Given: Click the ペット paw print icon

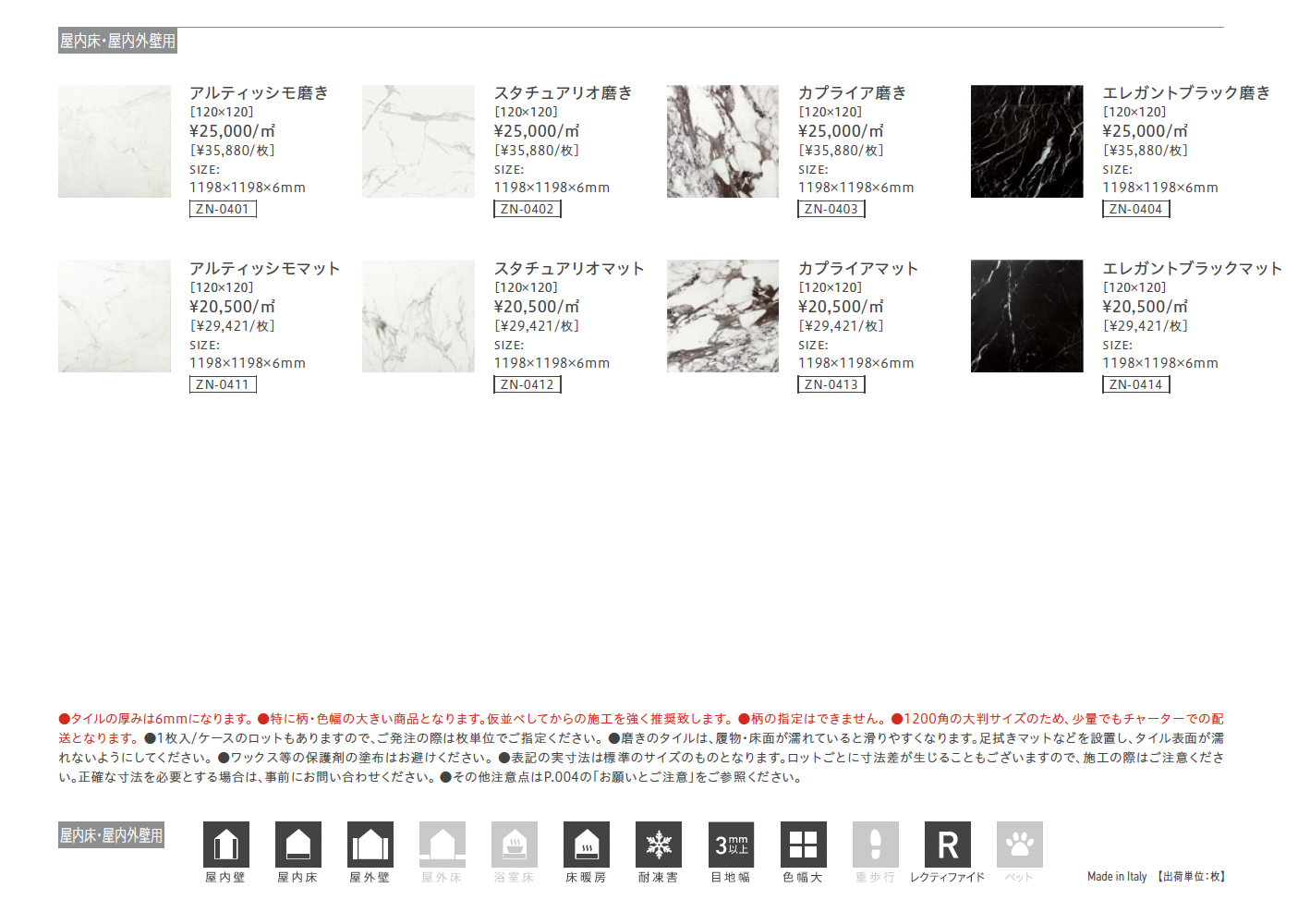Looking at the screenshot, I should pyautogui.click(x=1020, y=845).
